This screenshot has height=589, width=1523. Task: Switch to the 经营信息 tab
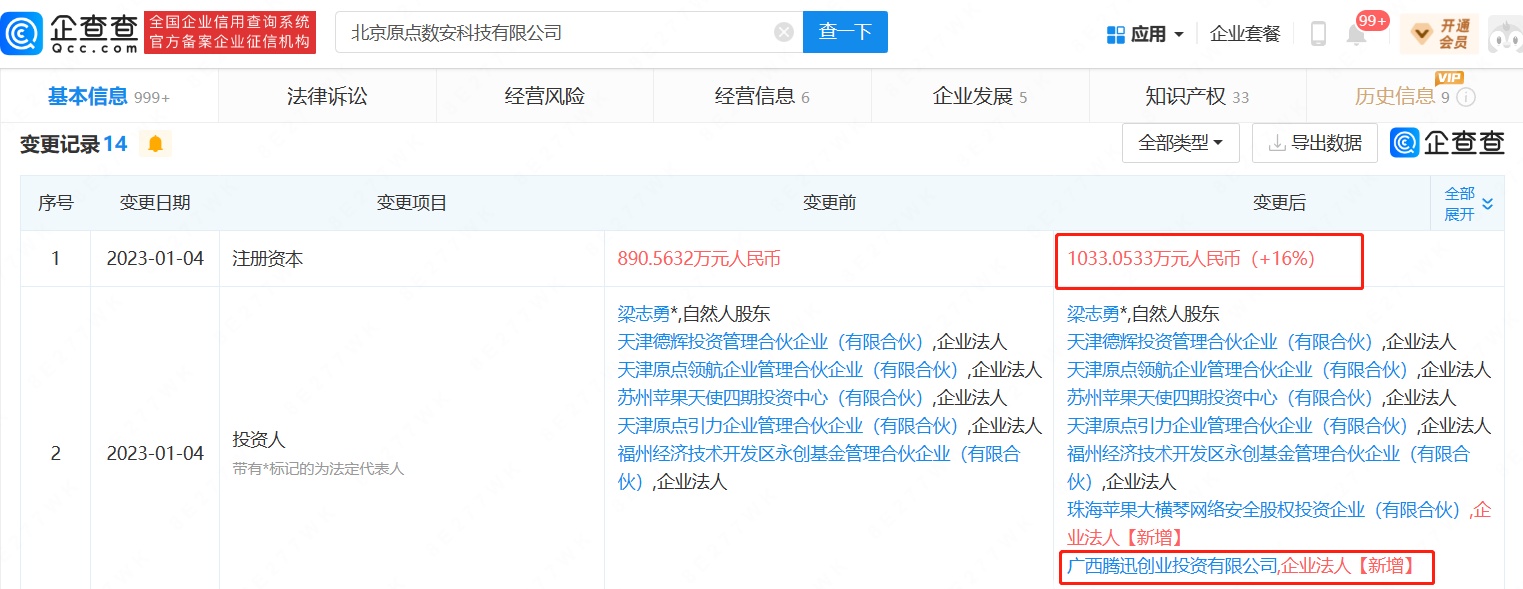762,97
